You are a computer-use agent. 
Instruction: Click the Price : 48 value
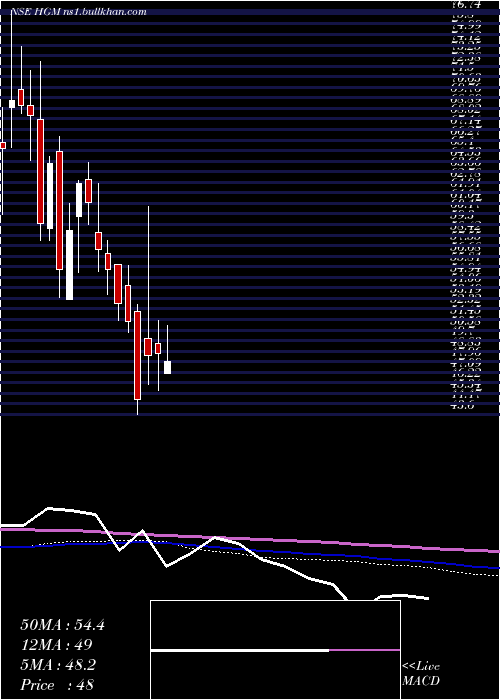click(57, 684)
